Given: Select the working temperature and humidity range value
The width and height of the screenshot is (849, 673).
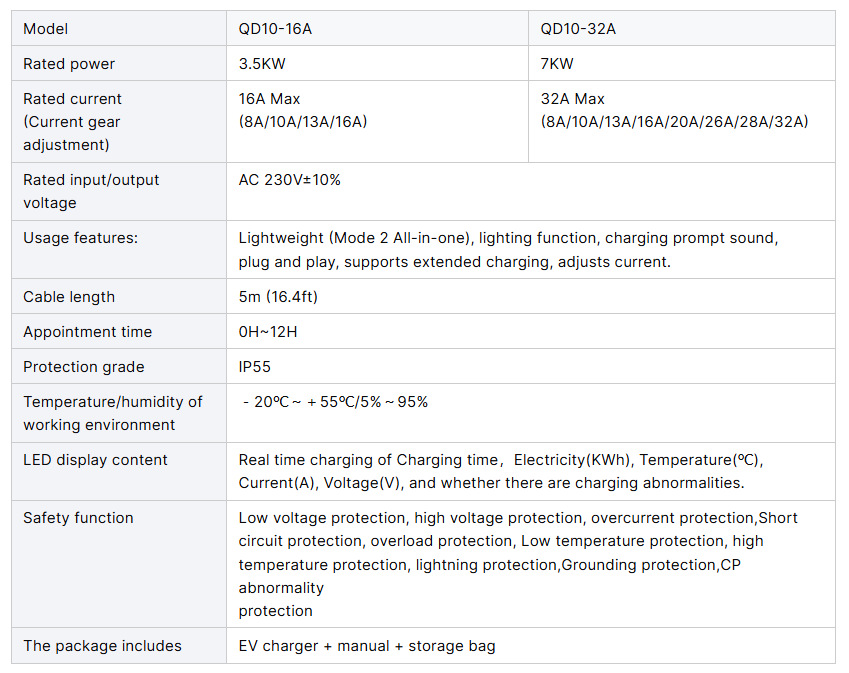Looking at the screenshot, I should [x=336, y=402].
